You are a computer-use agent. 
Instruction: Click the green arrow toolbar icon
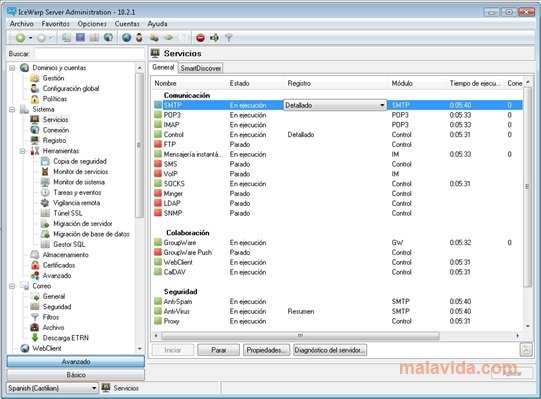pyautogui.click(x=168, y=38)
